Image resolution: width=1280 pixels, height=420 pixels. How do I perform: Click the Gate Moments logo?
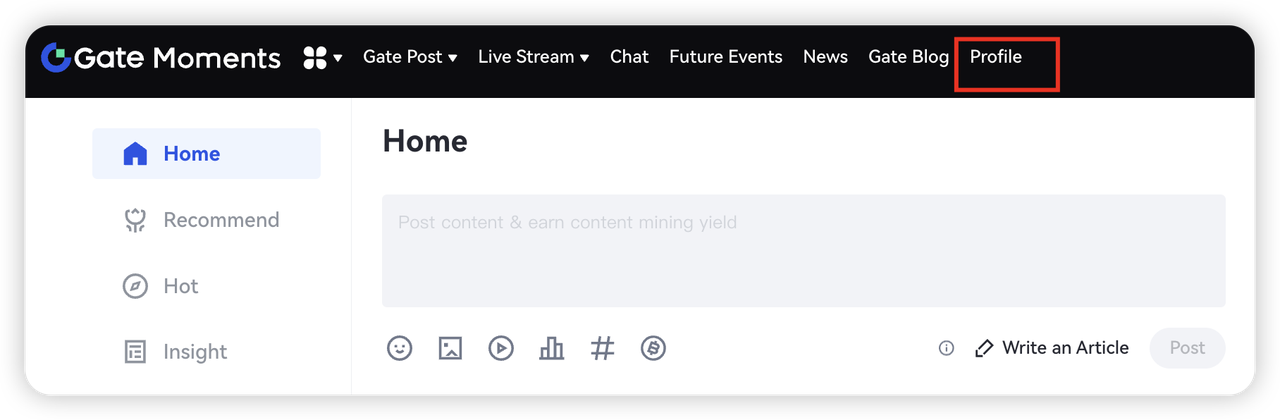coord(160,58)
